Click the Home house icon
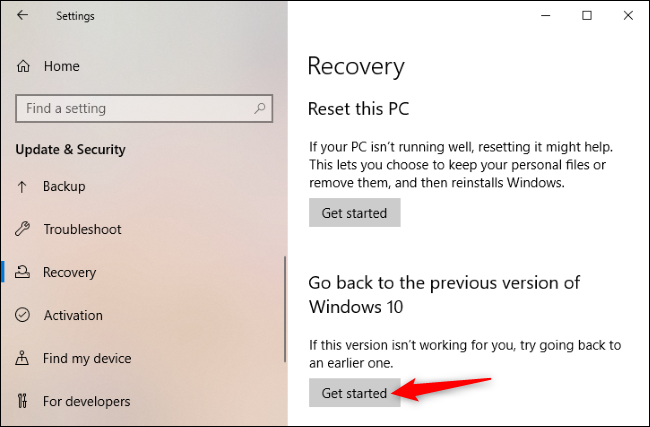 24,66
